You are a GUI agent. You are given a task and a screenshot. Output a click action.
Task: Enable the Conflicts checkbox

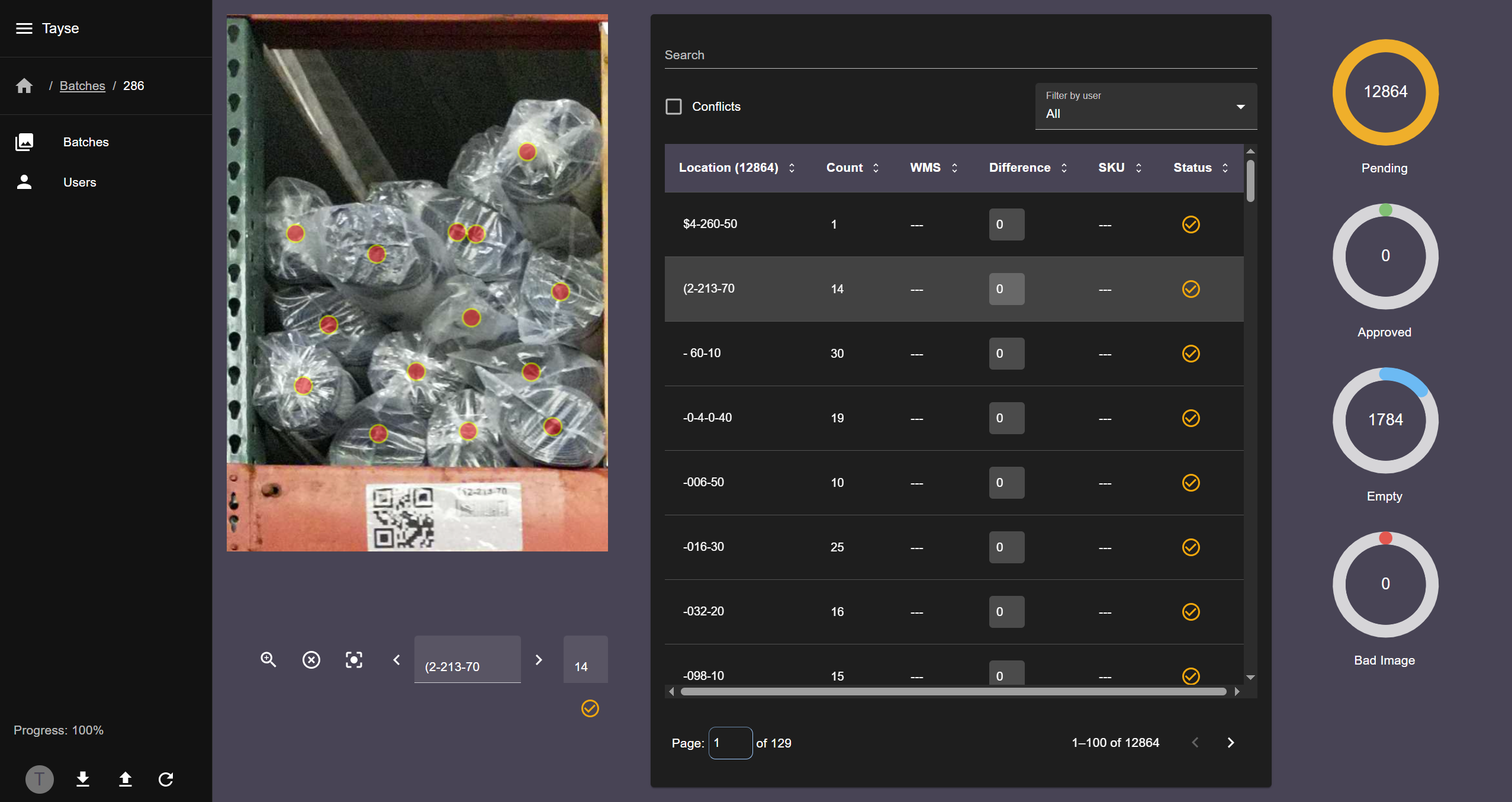pos(674,107)
